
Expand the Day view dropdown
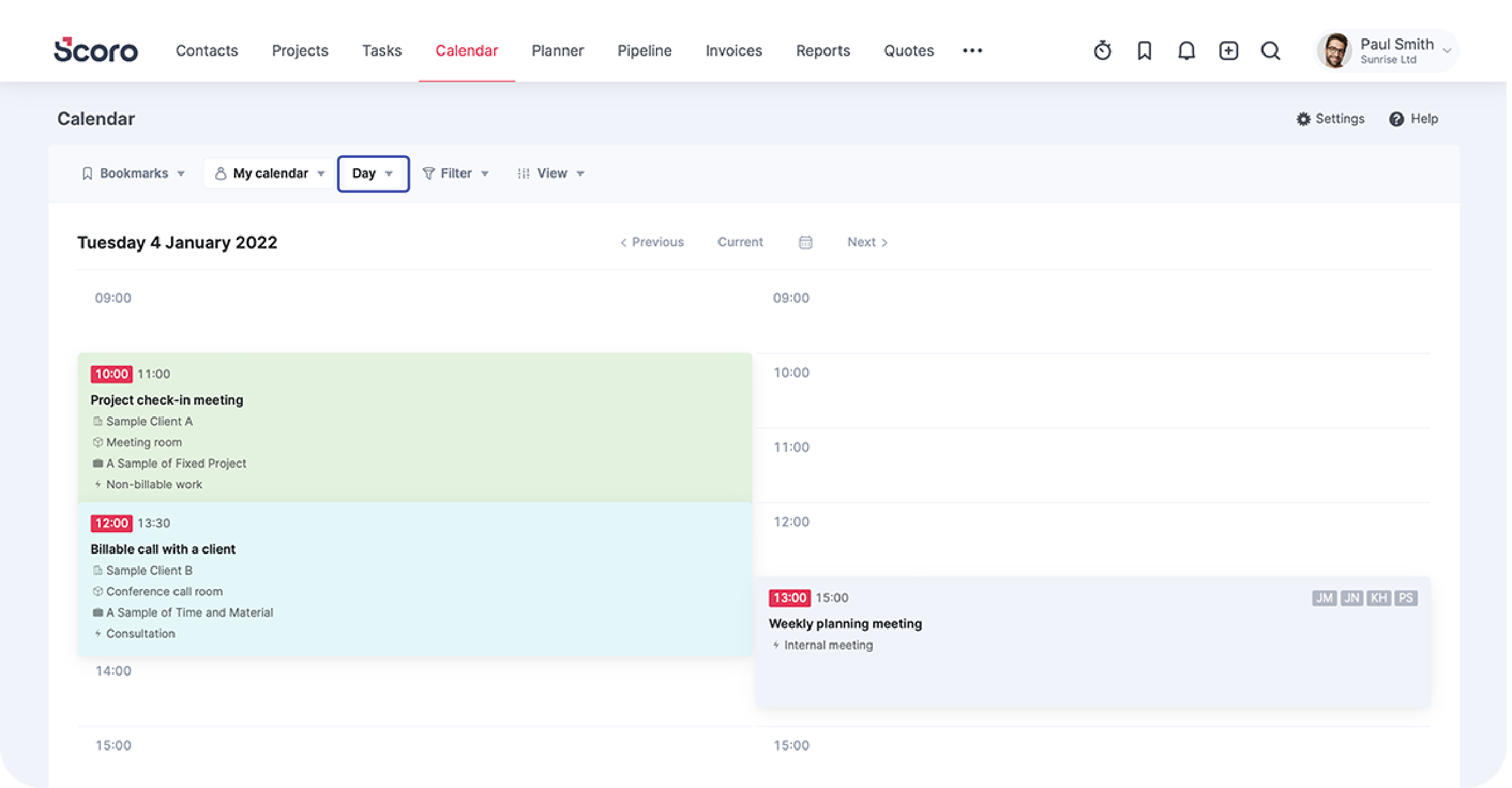click(x=373, y=174)
